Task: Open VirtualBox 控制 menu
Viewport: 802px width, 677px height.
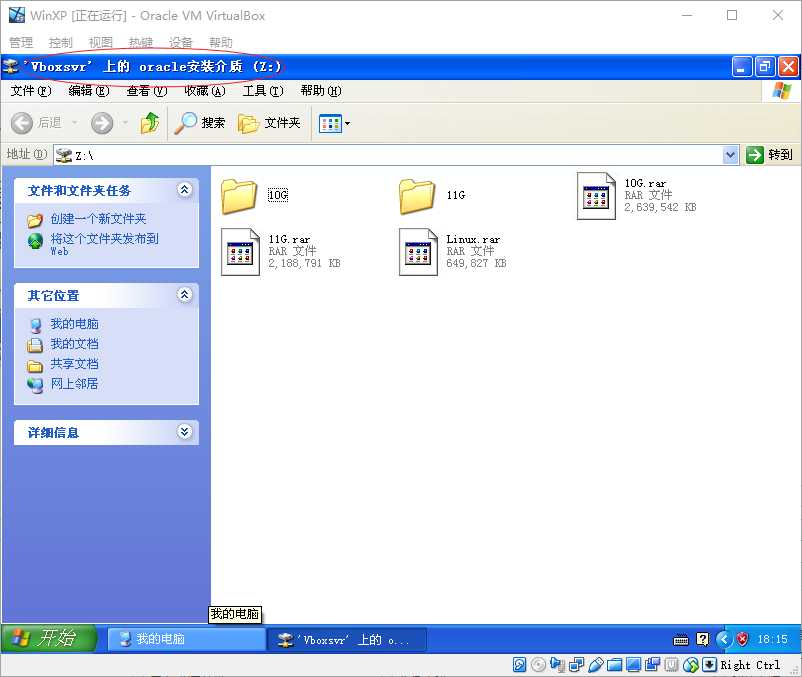Action: click(x=60, y=42)
